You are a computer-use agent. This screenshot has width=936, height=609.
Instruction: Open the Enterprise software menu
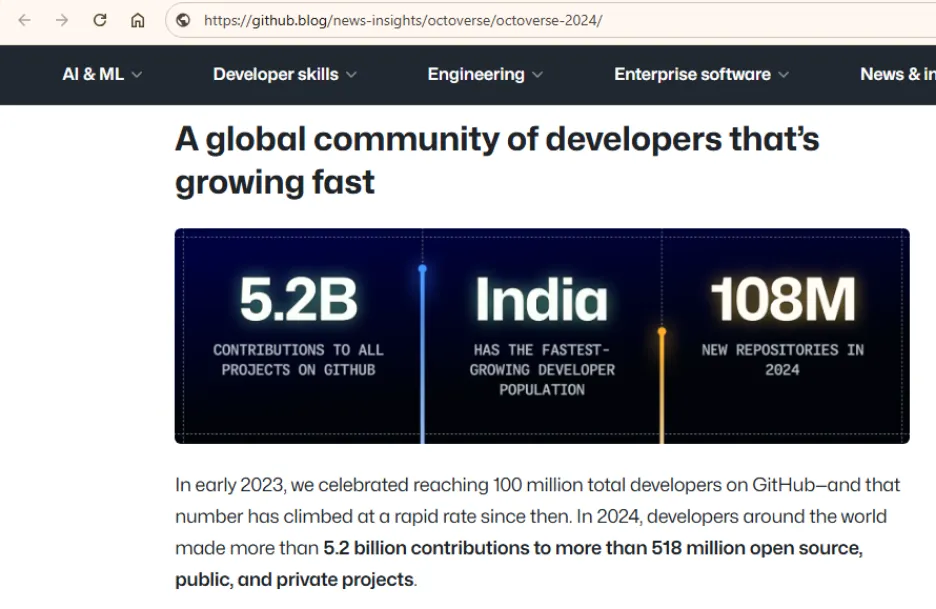tap(701, 74)
